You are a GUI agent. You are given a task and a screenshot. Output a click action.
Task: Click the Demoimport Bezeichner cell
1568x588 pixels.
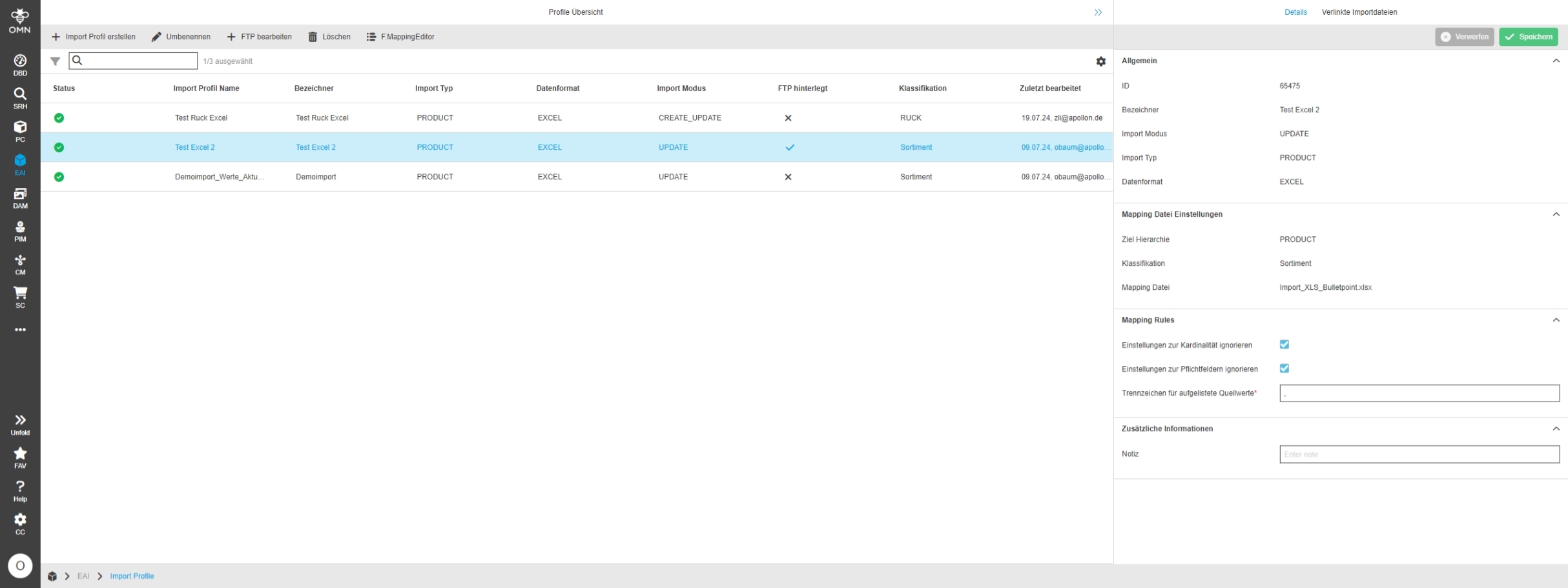(x=316, y=177)
